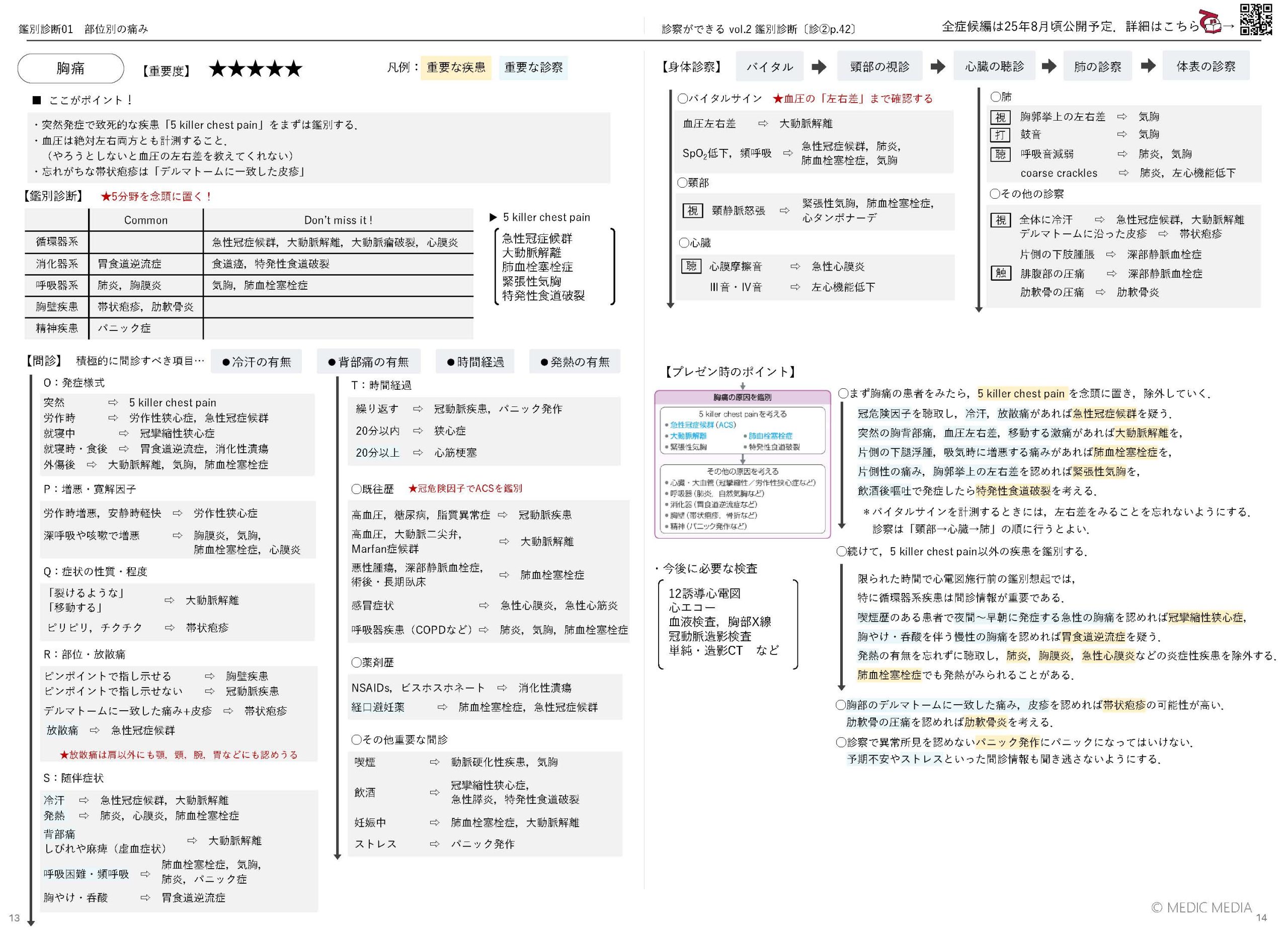Click the boxed 触 icon next to 腓腹部の圧痛
This screenshot has width=1288, height=930.
click(1001, 273)
